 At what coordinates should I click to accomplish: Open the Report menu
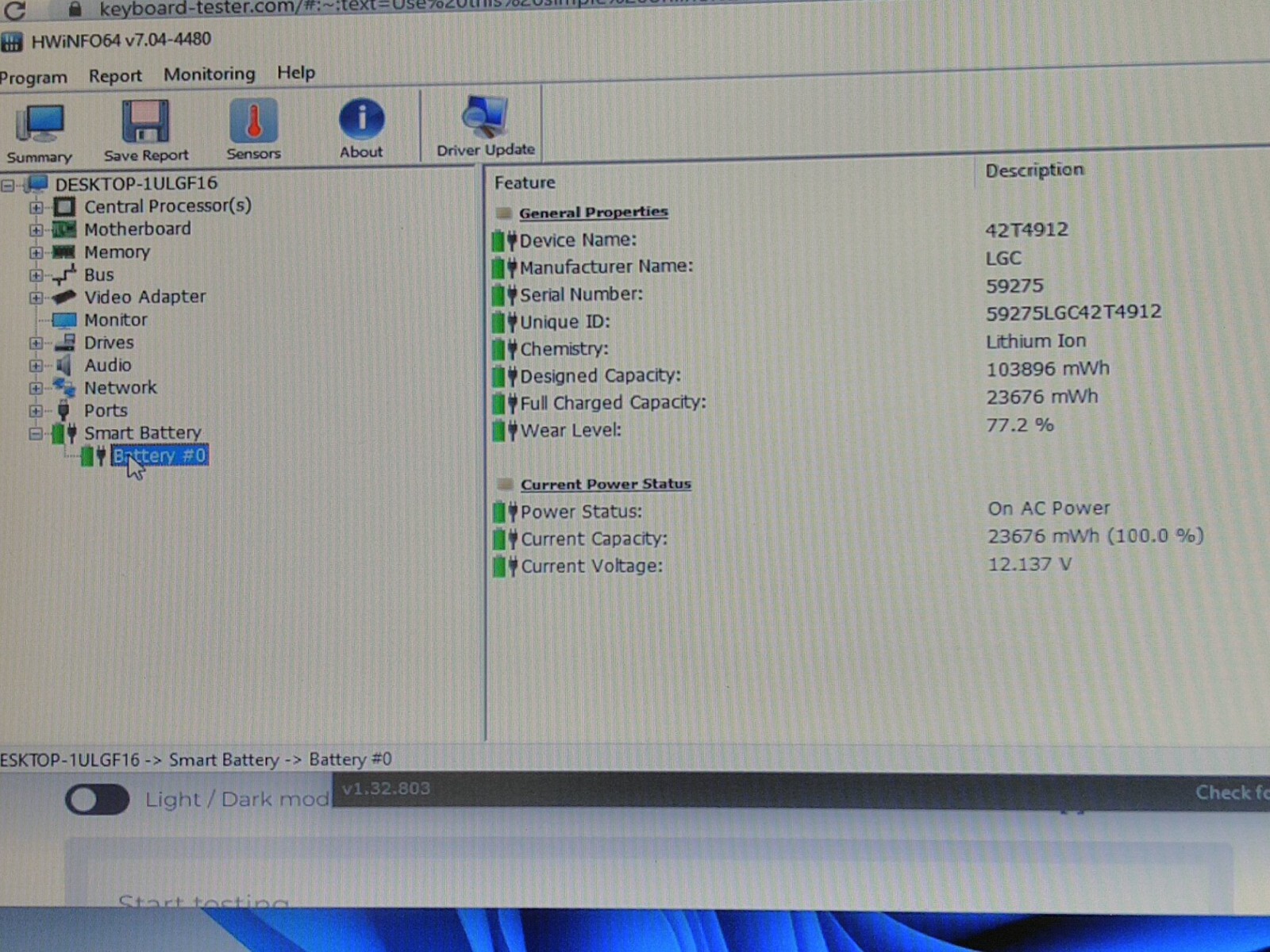(x=115, y=76)
